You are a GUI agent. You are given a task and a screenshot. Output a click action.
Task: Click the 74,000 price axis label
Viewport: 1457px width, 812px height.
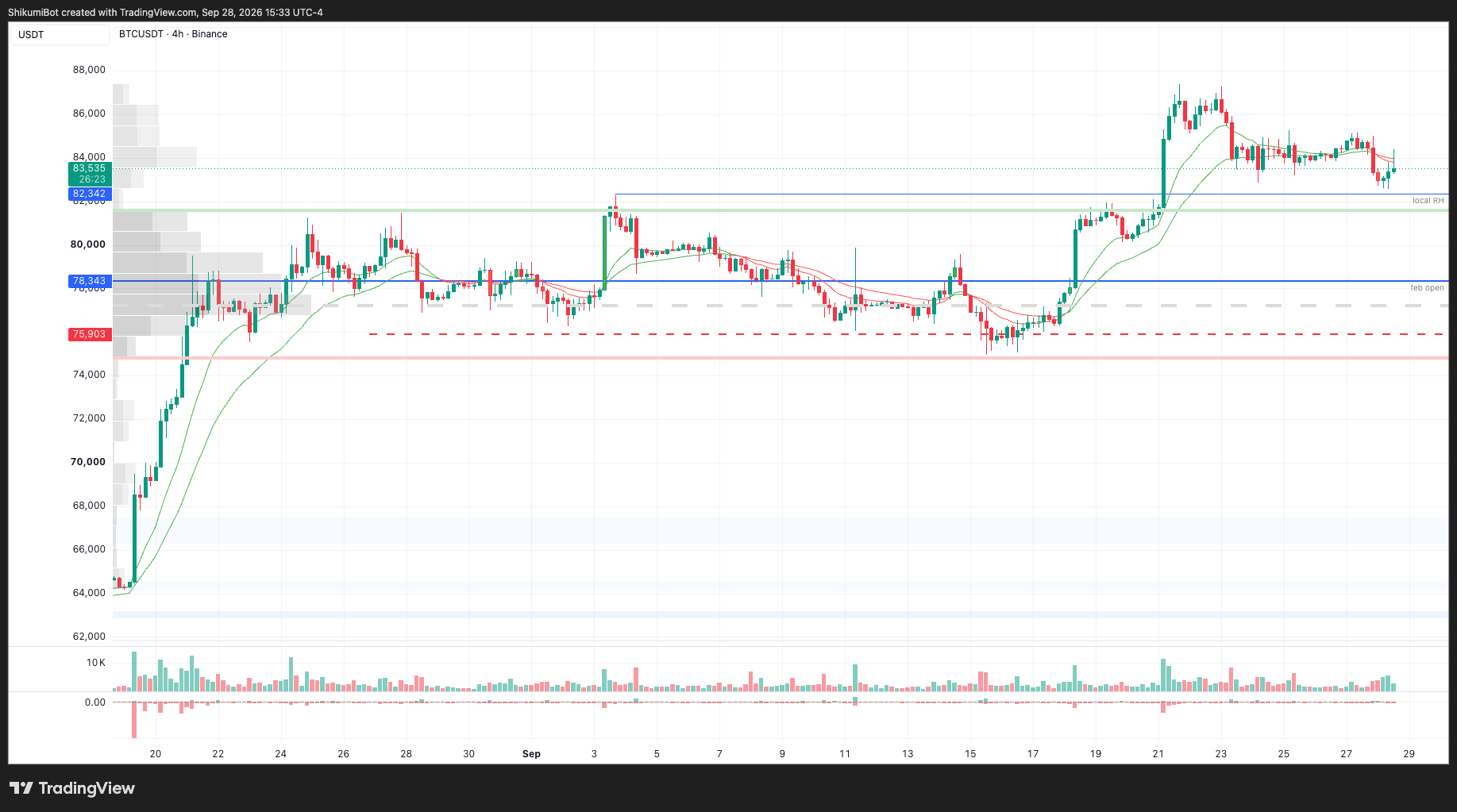coord(89,375)
